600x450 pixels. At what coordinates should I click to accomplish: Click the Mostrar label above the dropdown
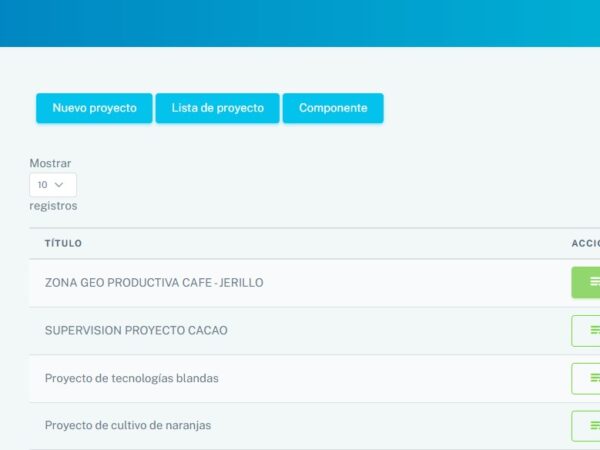point(50,163)
